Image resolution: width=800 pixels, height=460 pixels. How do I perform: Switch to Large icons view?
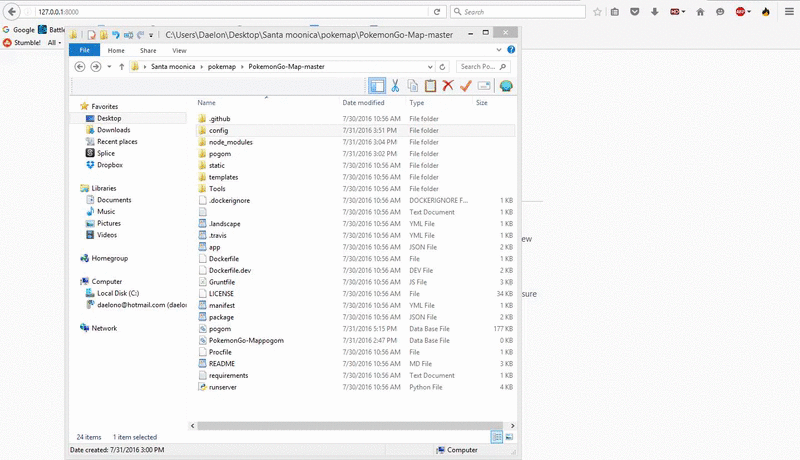[x=509, y=437]
